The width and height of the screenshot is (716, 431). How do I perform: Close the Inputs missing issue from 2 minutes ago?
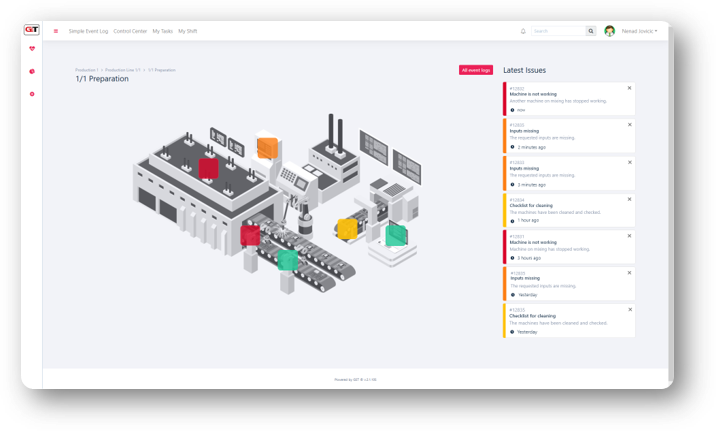pos(629,124)
